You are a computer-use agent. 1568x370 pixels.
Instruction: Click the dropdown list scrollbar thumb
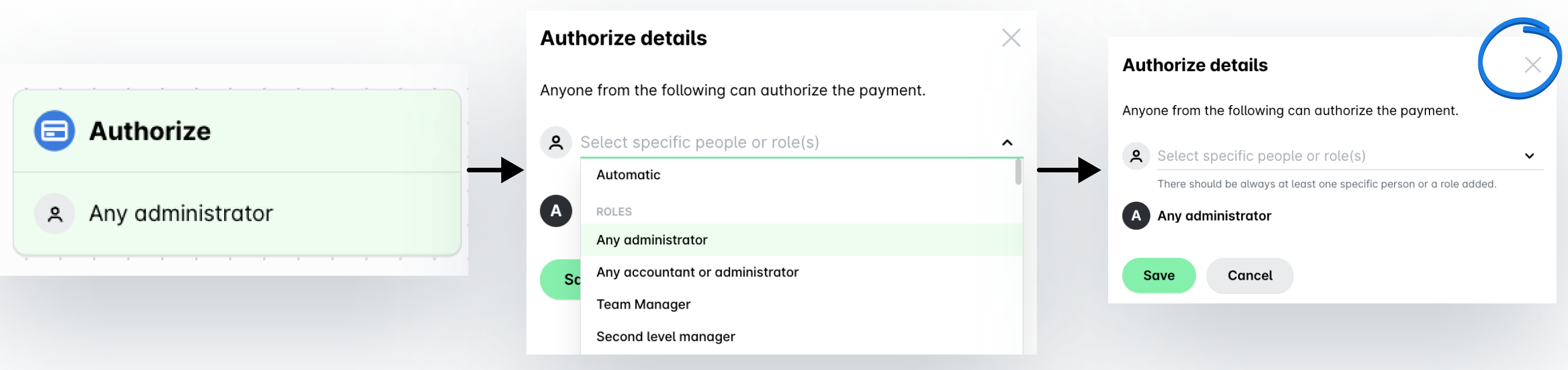1018,172
